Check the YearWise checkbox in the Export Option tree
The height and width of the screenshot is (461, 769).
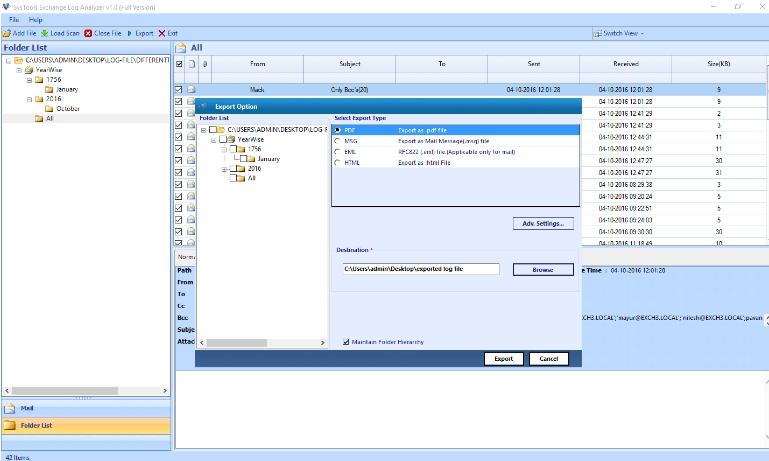(223, 139)
